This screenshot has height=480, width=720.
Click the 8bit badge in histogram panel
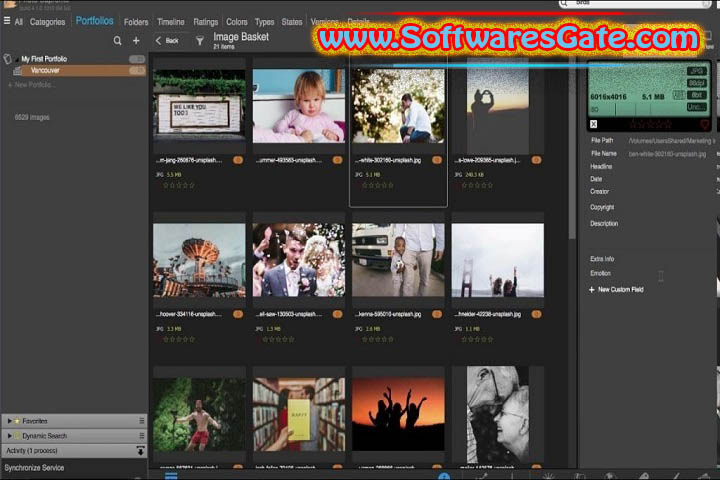(x=697, y=95)
